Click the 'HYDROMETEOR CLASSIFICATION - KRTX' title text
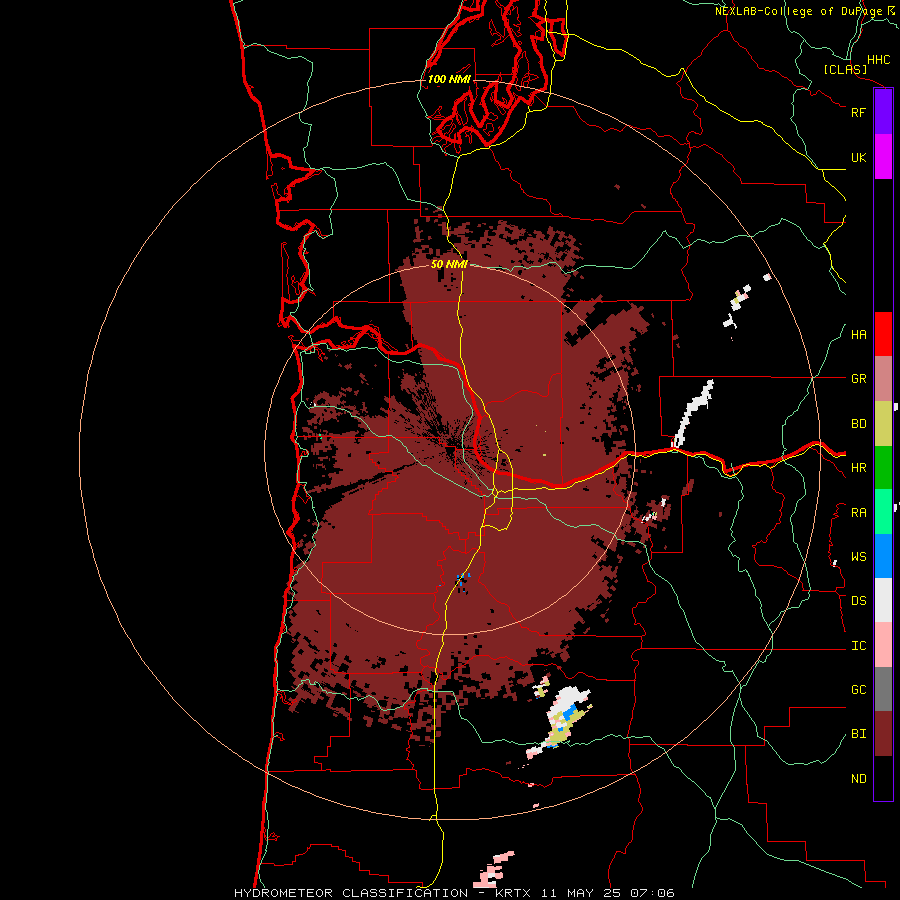 [x=381, y=893]
